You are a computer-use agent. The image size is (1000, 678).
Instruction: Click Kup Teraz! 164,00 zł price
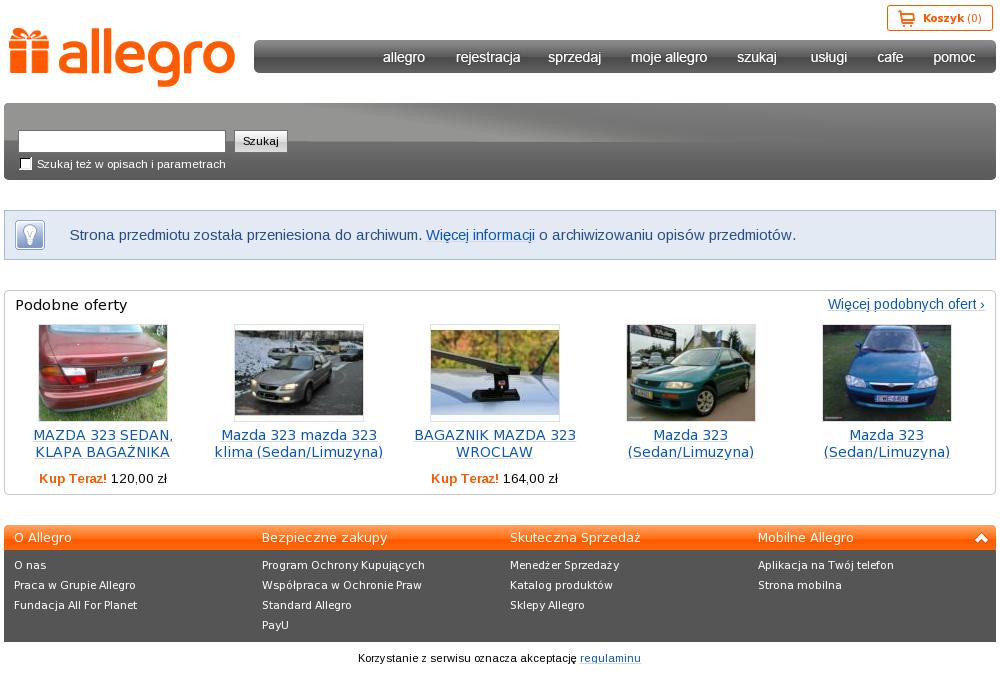(x=495, y=478)
